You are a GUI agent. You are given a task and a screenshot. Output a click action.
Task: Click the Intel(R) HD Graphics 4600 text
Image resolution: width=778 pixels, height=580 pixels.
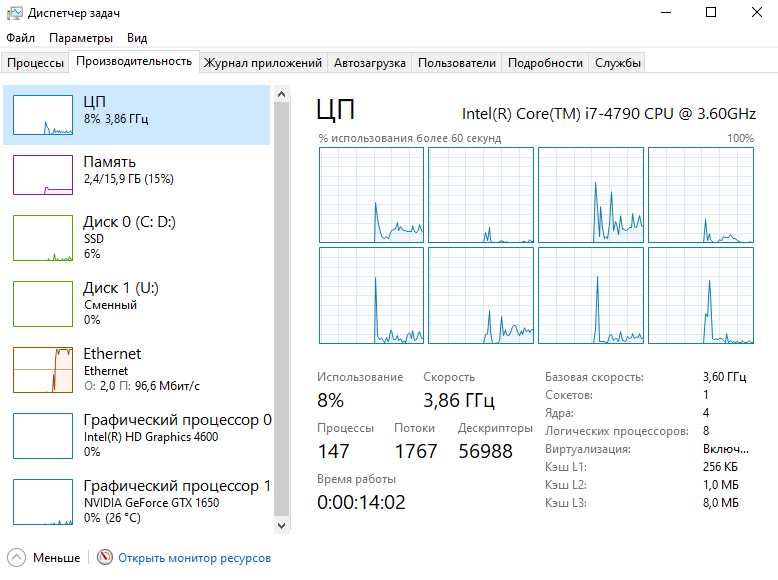[x=151, y=437]
